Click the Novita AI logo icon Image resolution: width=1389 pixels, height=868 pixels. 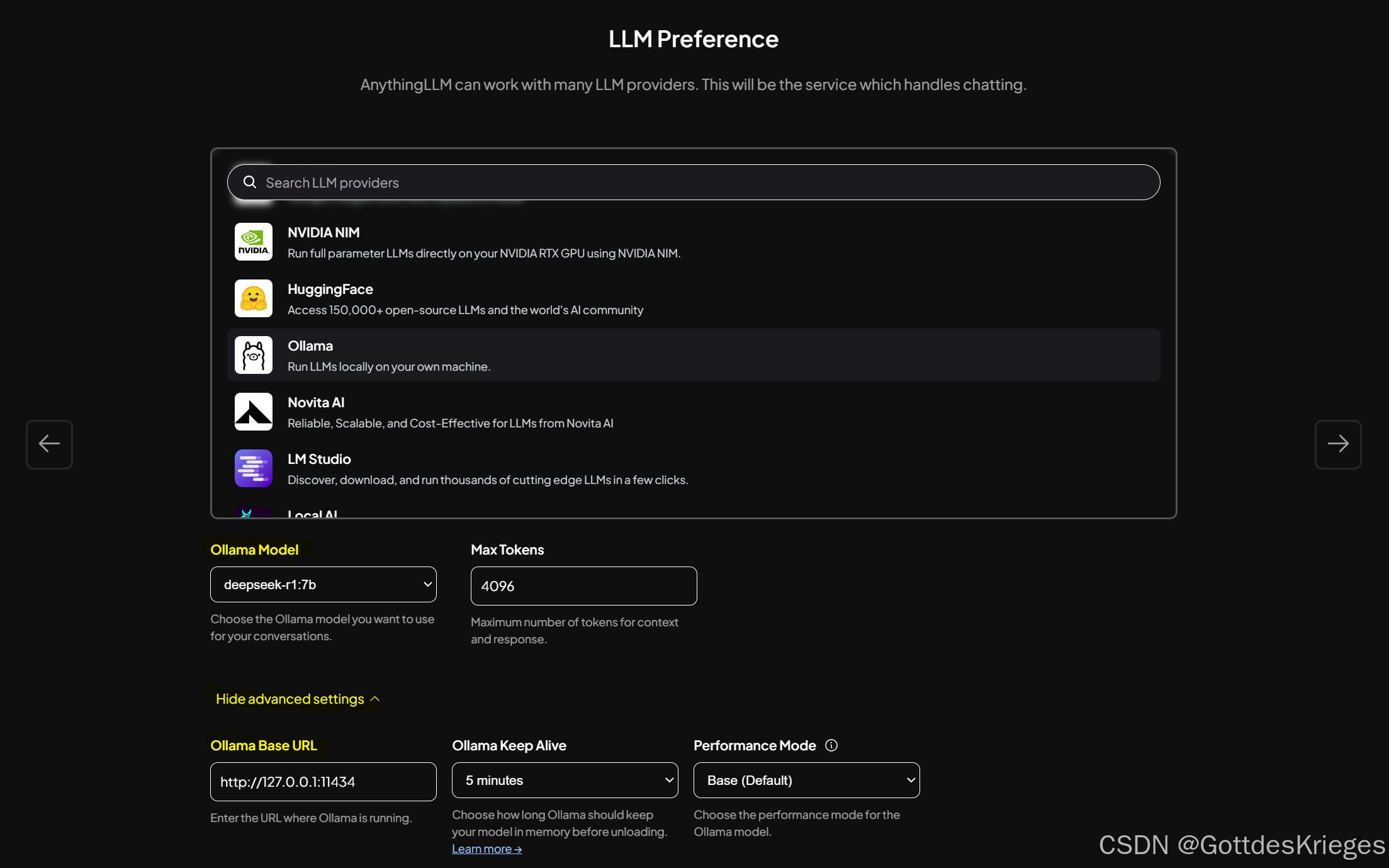point(253,412)
